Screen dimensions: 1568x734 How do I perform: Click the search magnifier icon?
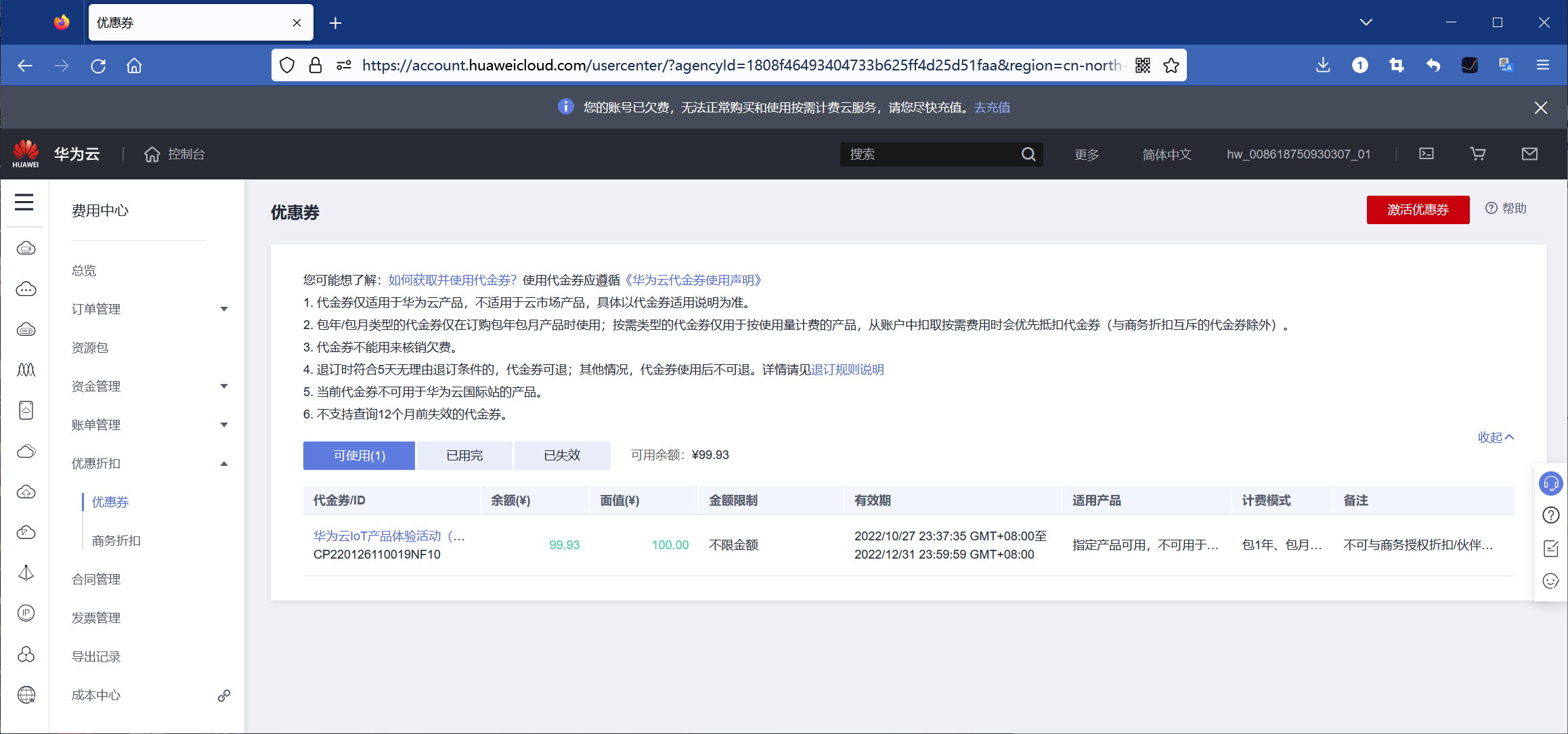pos(1028,154)
